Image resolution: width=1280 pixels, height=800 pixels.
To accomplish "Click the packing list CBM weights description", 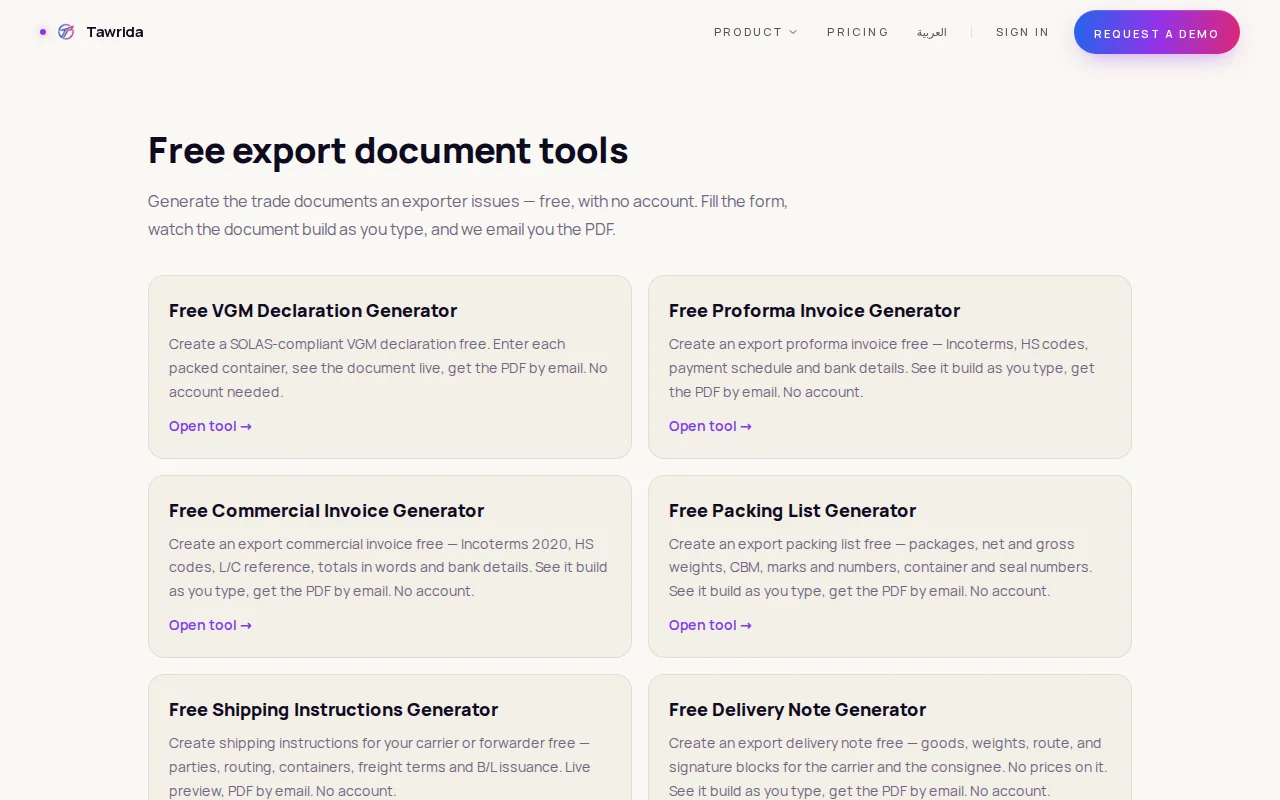I will pos(880,567).
